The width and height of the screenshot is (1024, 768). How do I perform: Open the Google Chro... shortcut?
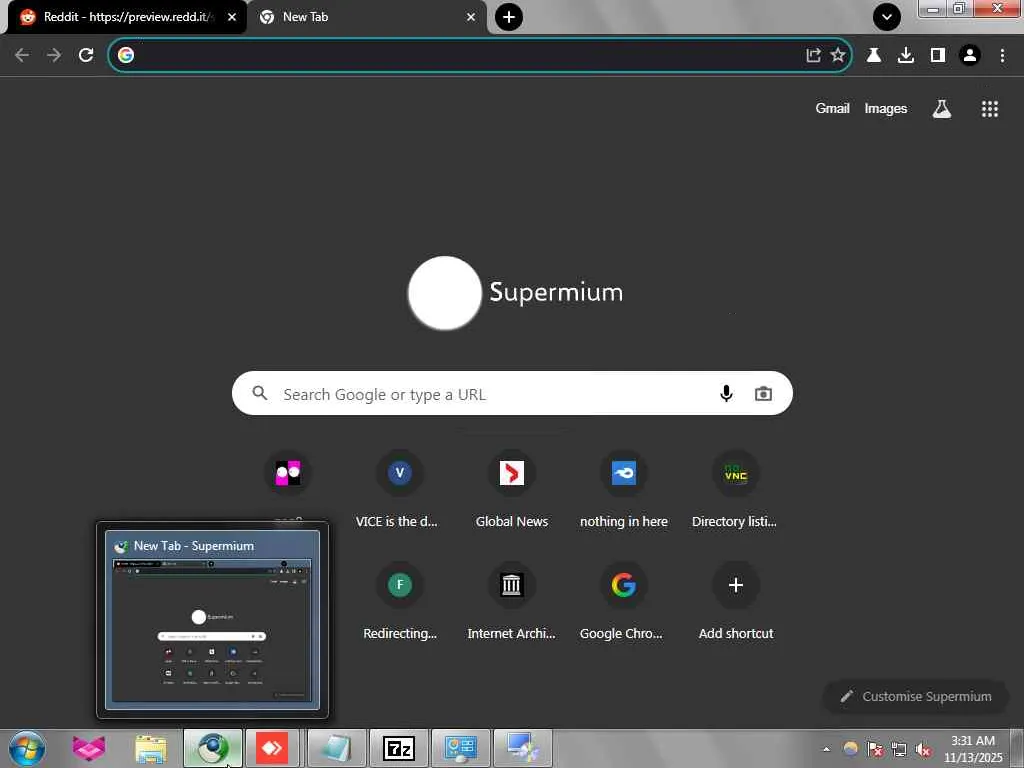coord(624,601)
